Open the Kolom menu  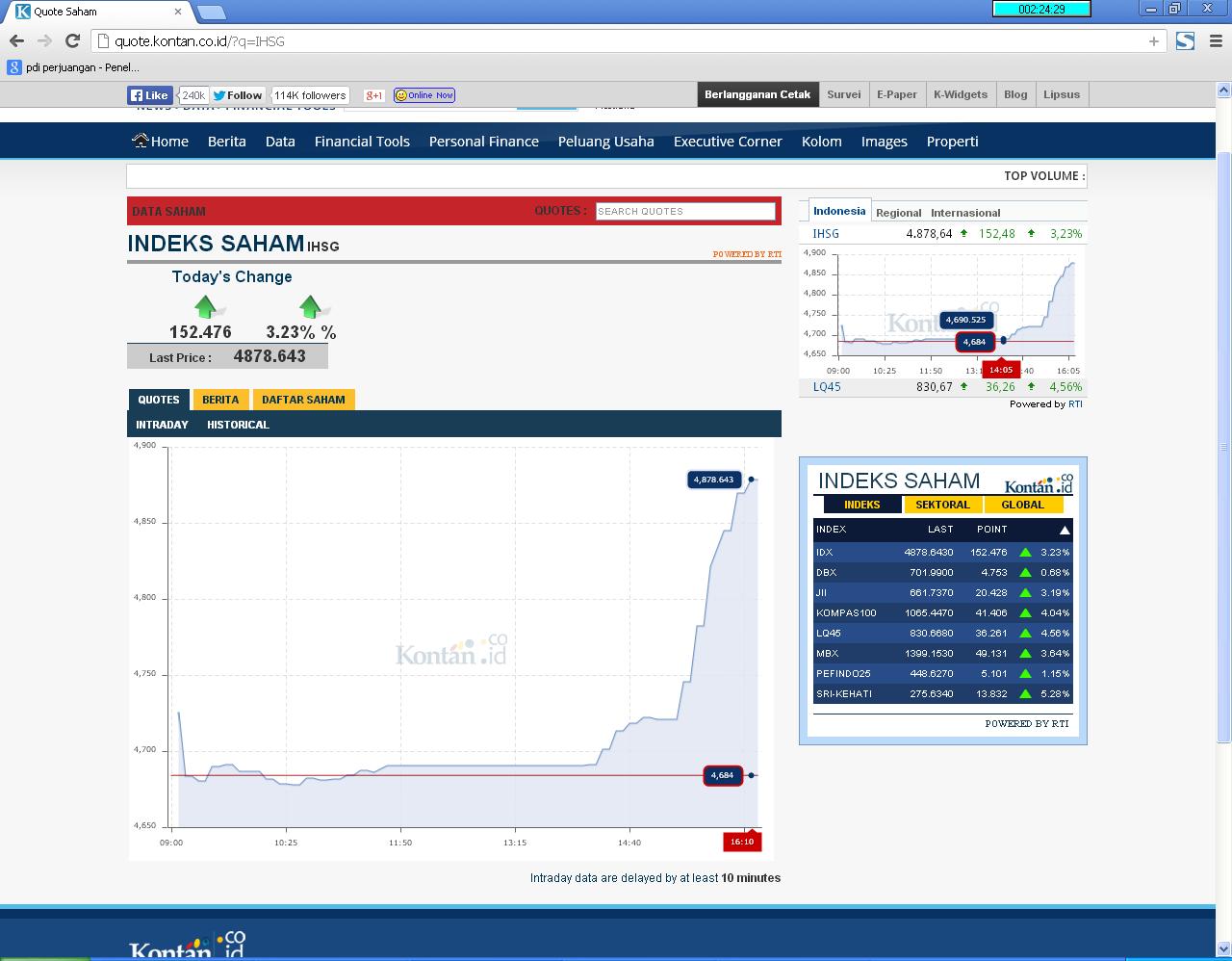coord(822,141)
